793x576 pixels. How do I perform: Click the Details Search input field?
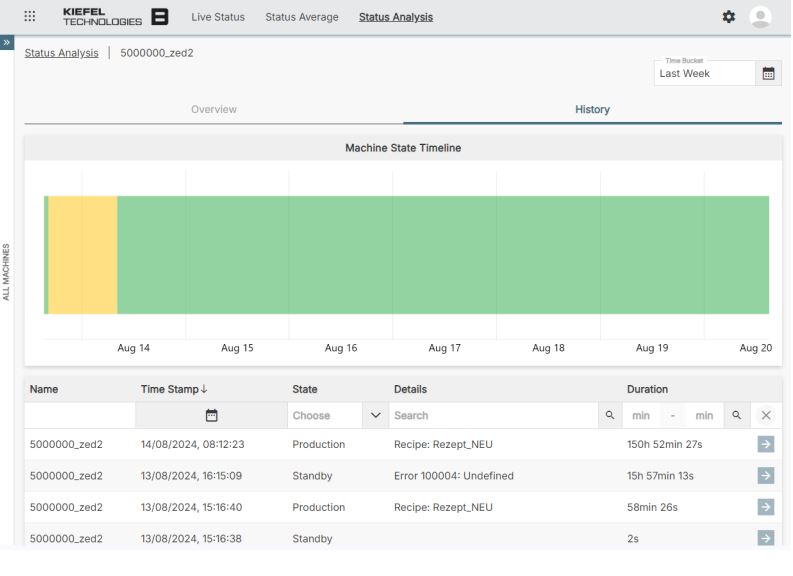(494, 415)
